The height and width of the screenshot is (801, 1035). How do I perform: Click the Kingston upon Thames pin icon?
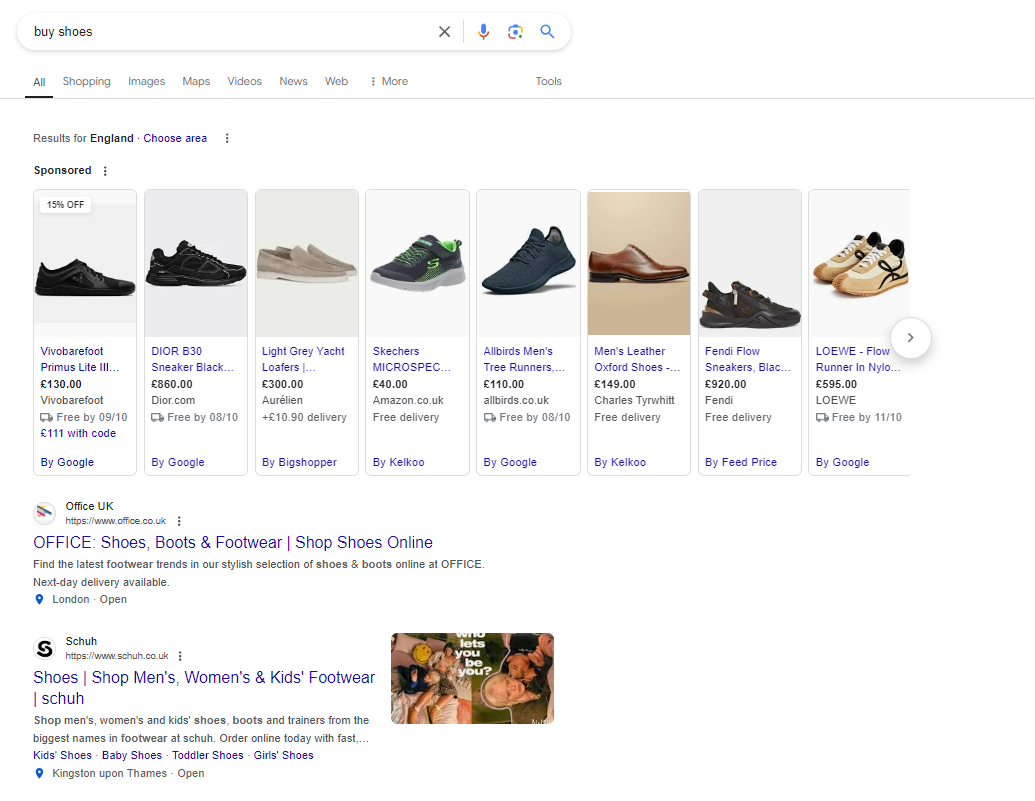pos(39,773)
